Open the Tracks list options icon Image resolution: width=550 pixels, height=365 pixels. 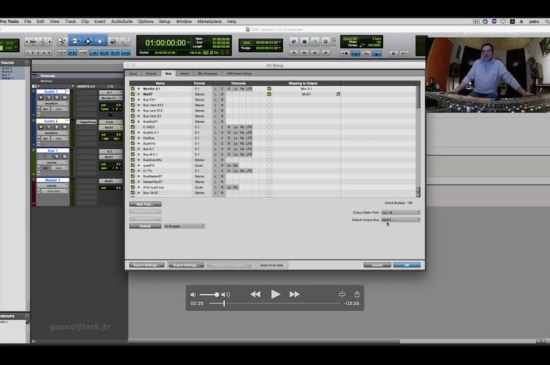(x=27, y=63)
